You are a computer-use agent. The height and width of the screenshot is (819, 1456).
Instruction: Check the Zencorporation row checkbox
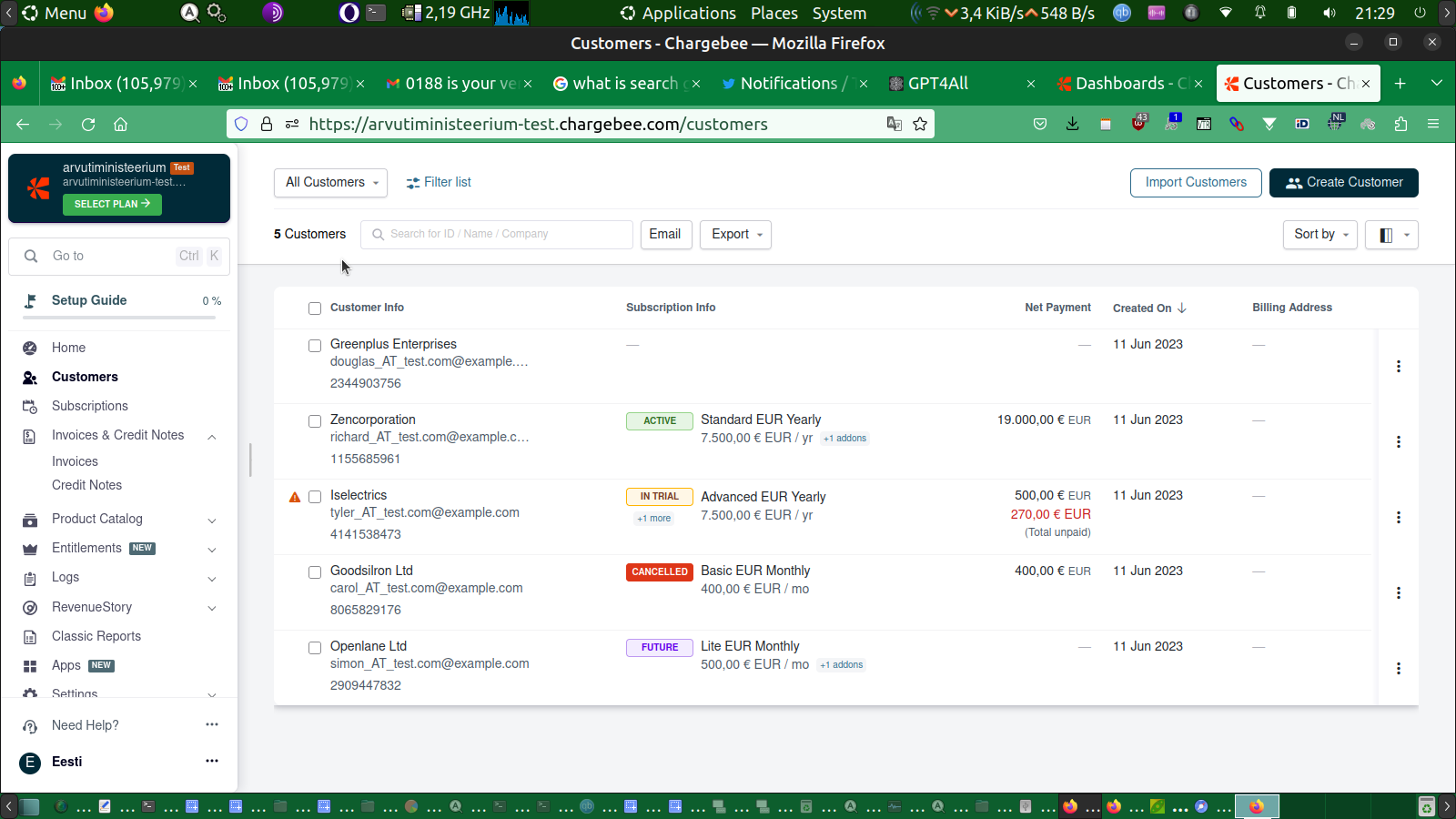pyautogui.click(x=315, y=421)
